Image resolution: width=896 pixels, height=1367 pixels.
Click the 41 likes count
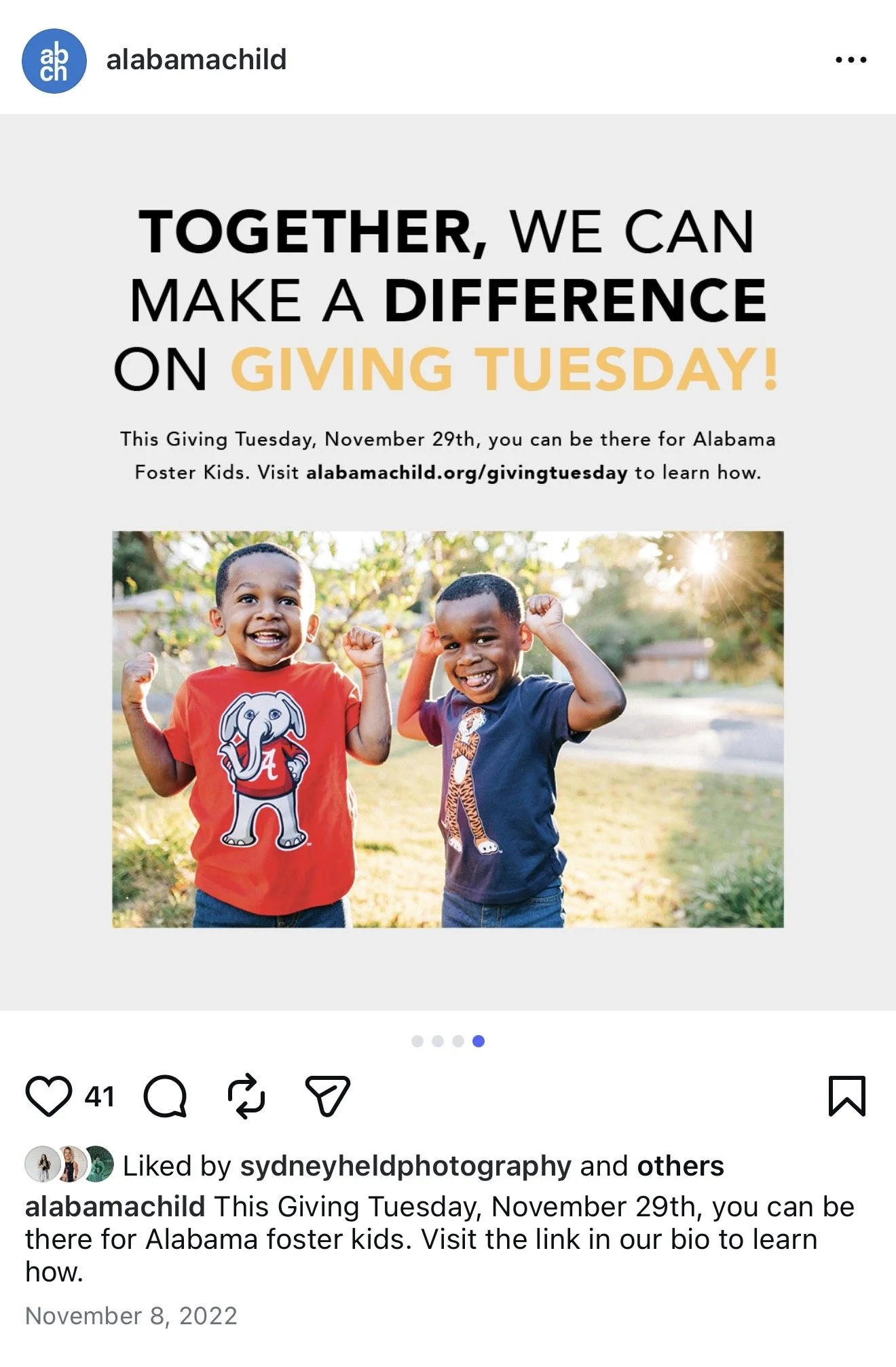pyautogui.click(x=99, y=1097)
